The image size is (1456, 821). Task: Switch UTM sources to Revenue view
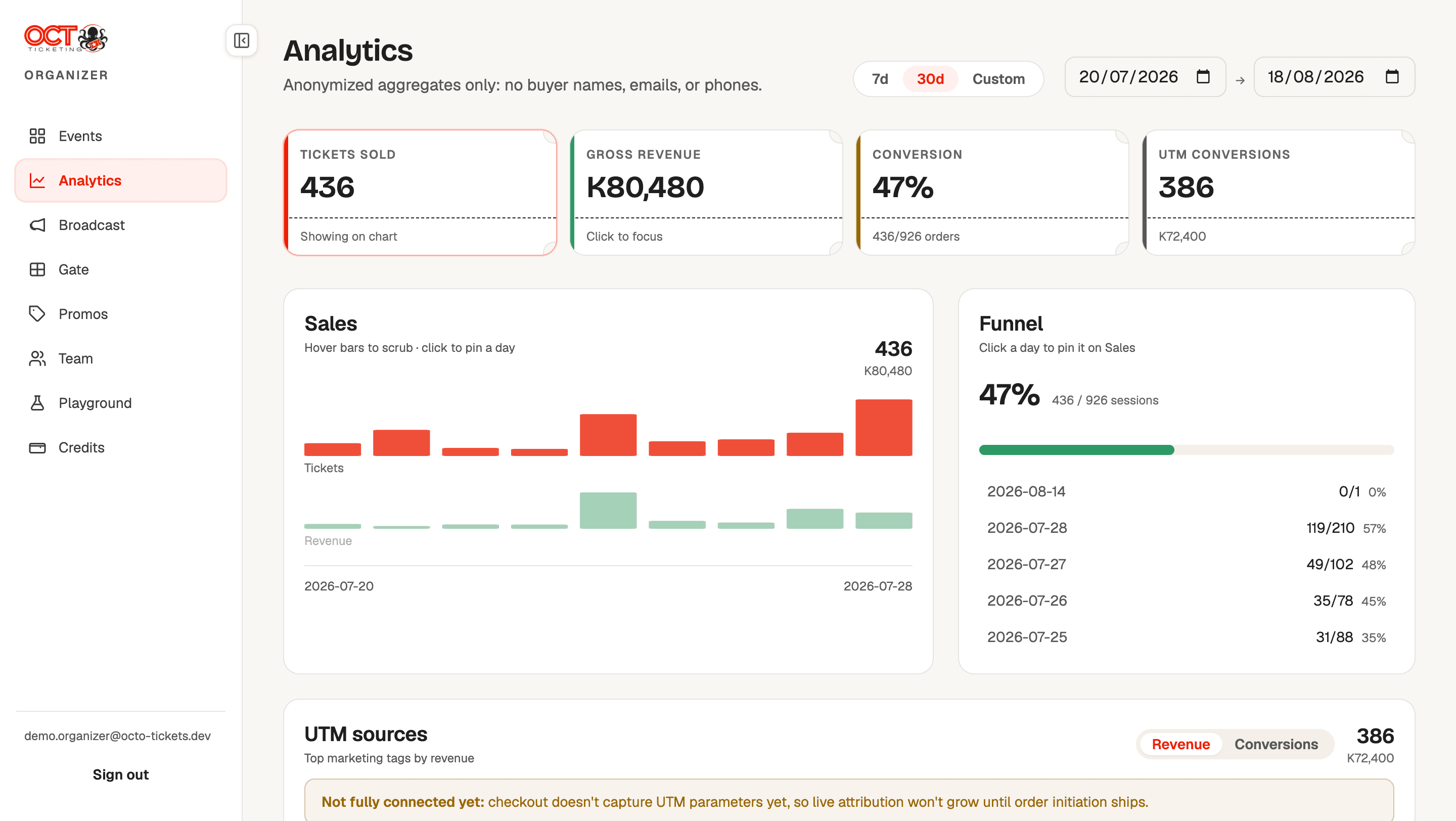(x=1180, y=744)
